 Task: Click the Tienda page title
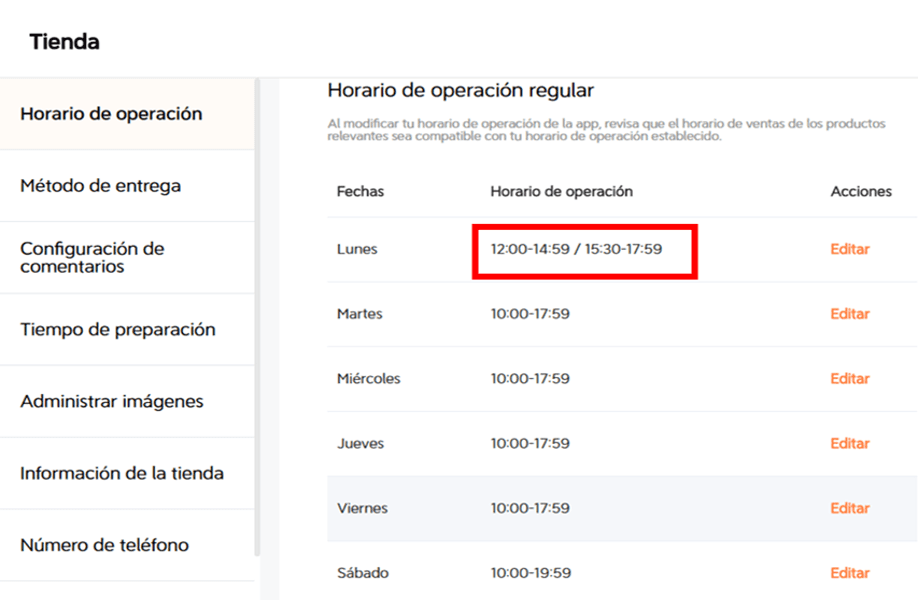[65, 41]
